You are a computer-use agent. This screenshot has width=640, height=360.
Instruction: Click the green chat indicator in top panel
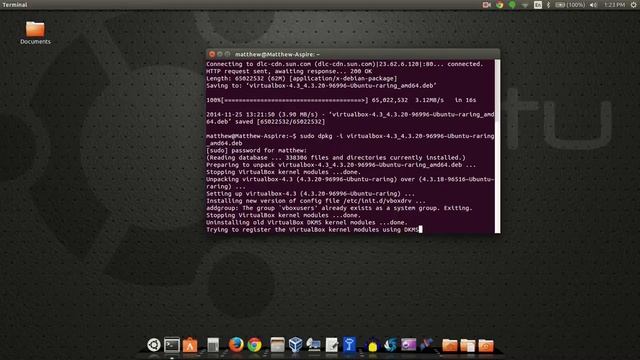tap(512, 5)
